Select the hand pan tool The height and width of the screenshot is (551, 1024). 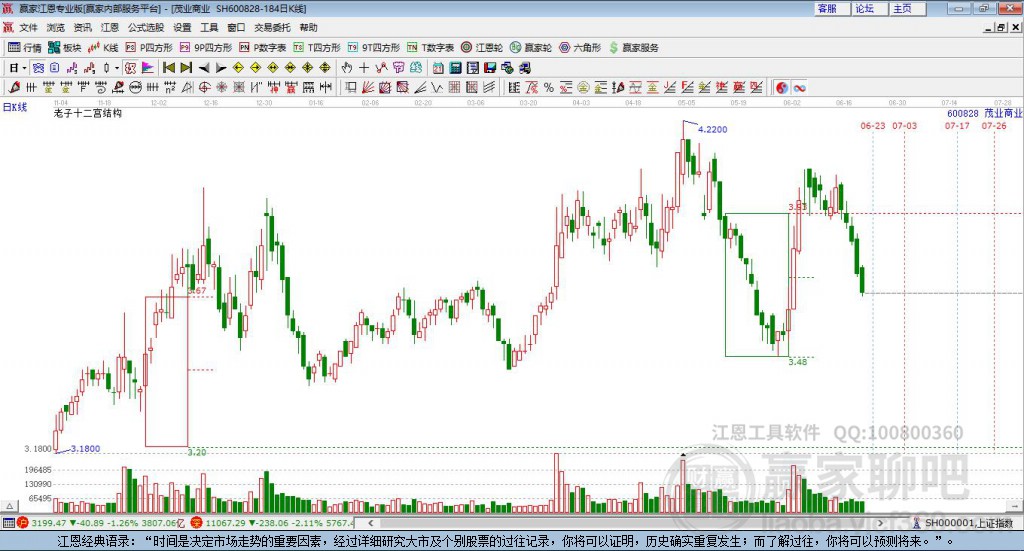[x=347, y=68]
